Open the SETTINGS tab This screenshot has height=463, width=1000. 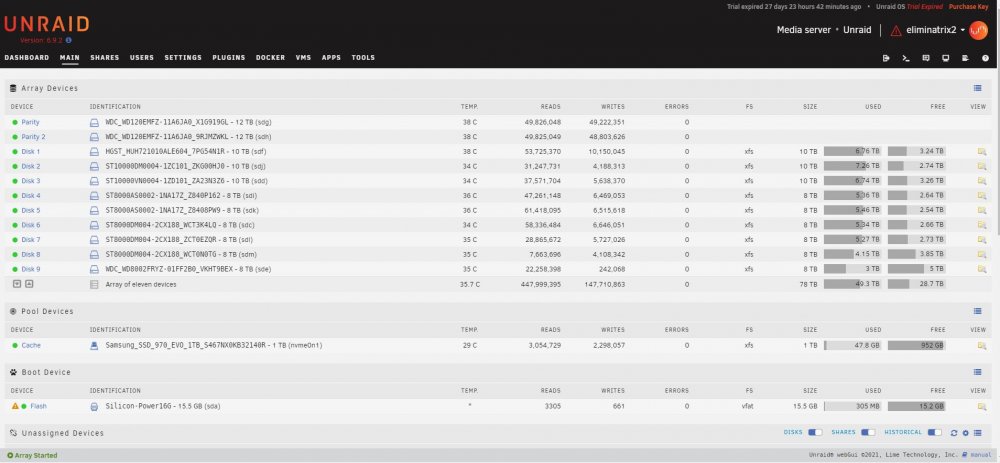pyautogui.click(x=183, y=57)
